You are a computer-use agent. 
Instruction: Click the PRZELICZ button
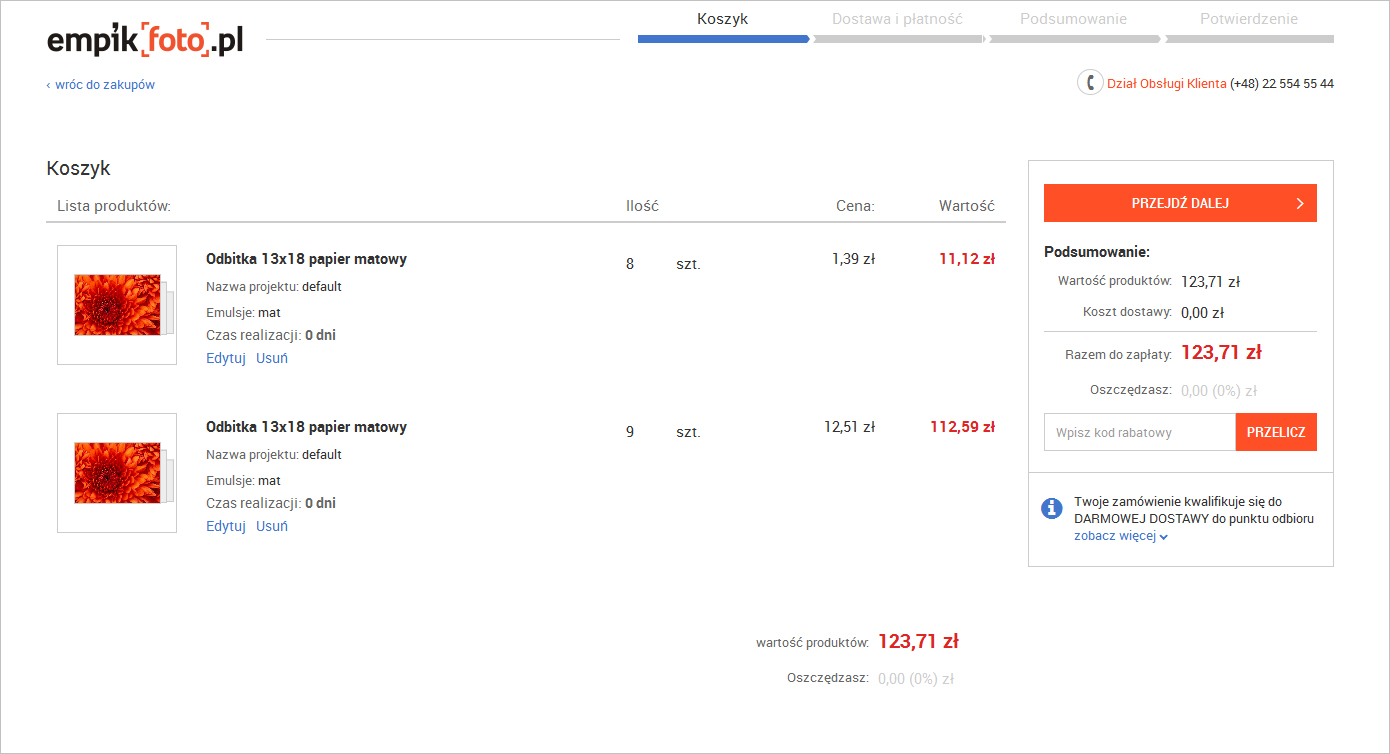(x=1276, y=432)
